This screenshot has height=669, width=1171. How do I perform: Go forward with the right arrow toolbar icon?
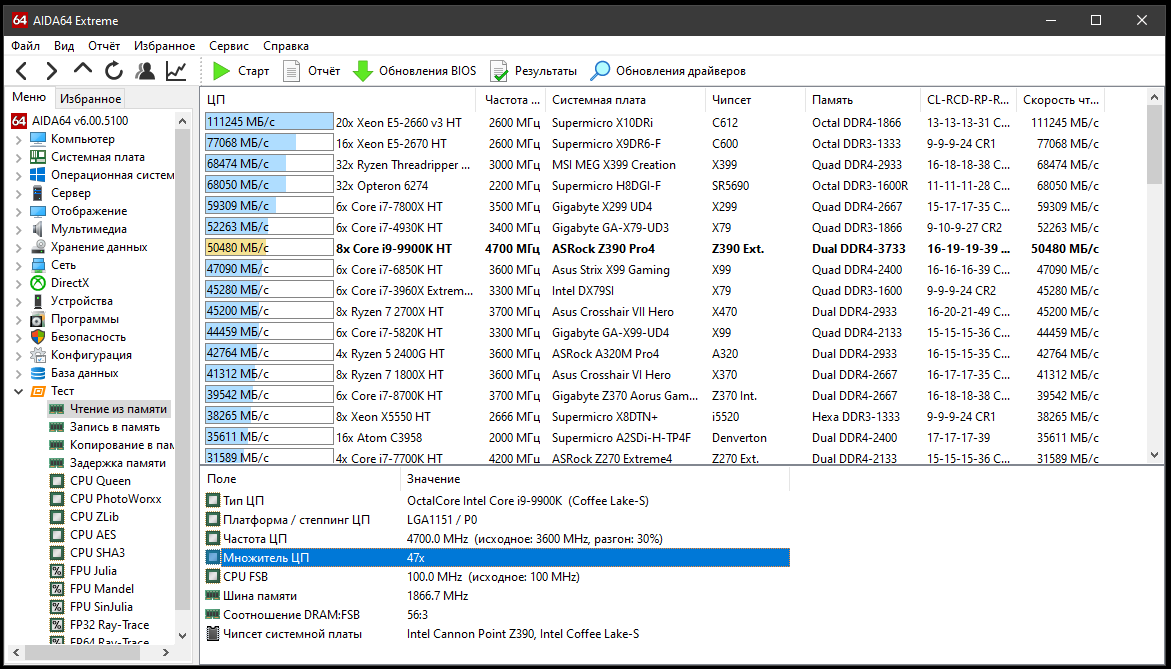[x=52, y=71]
